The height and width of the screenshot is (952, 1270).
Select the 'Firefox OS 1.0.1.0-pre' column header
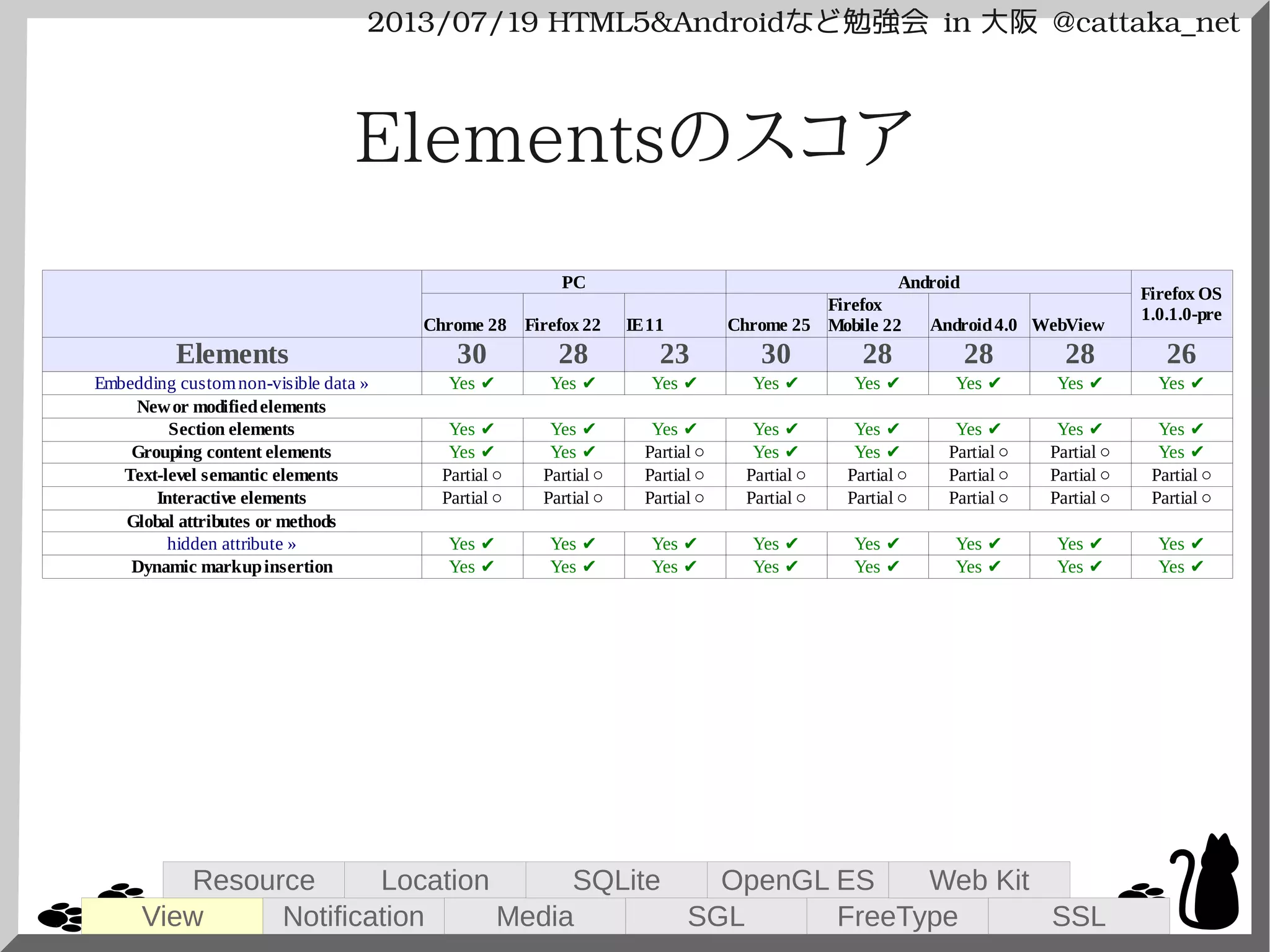point(1181,304)
